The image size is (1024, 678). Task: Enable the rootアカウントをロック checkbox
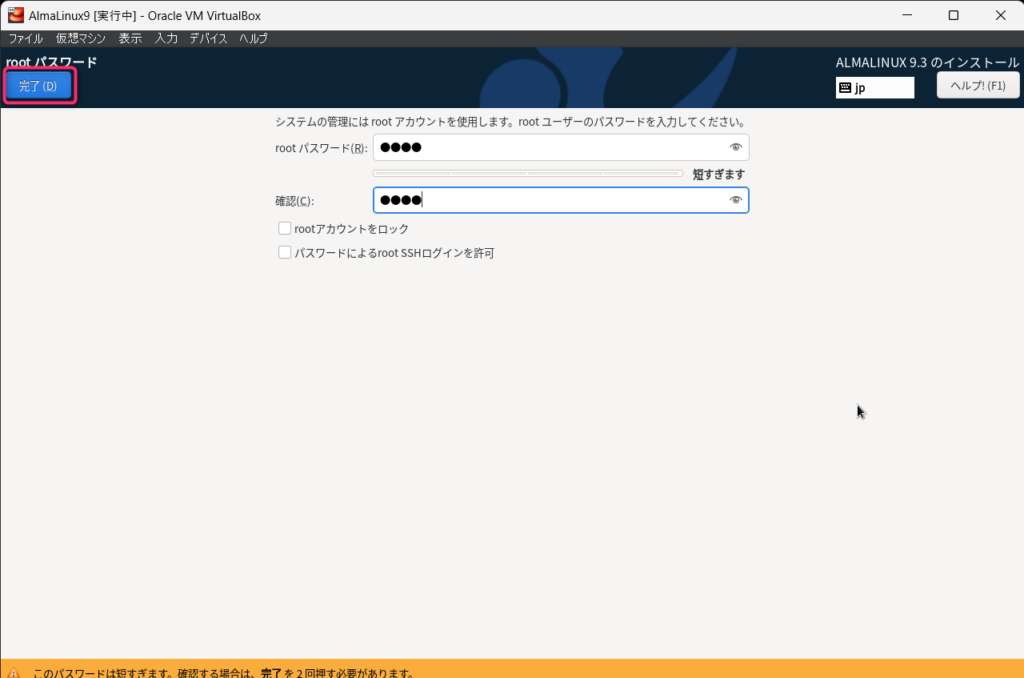[x=285, y=229]
